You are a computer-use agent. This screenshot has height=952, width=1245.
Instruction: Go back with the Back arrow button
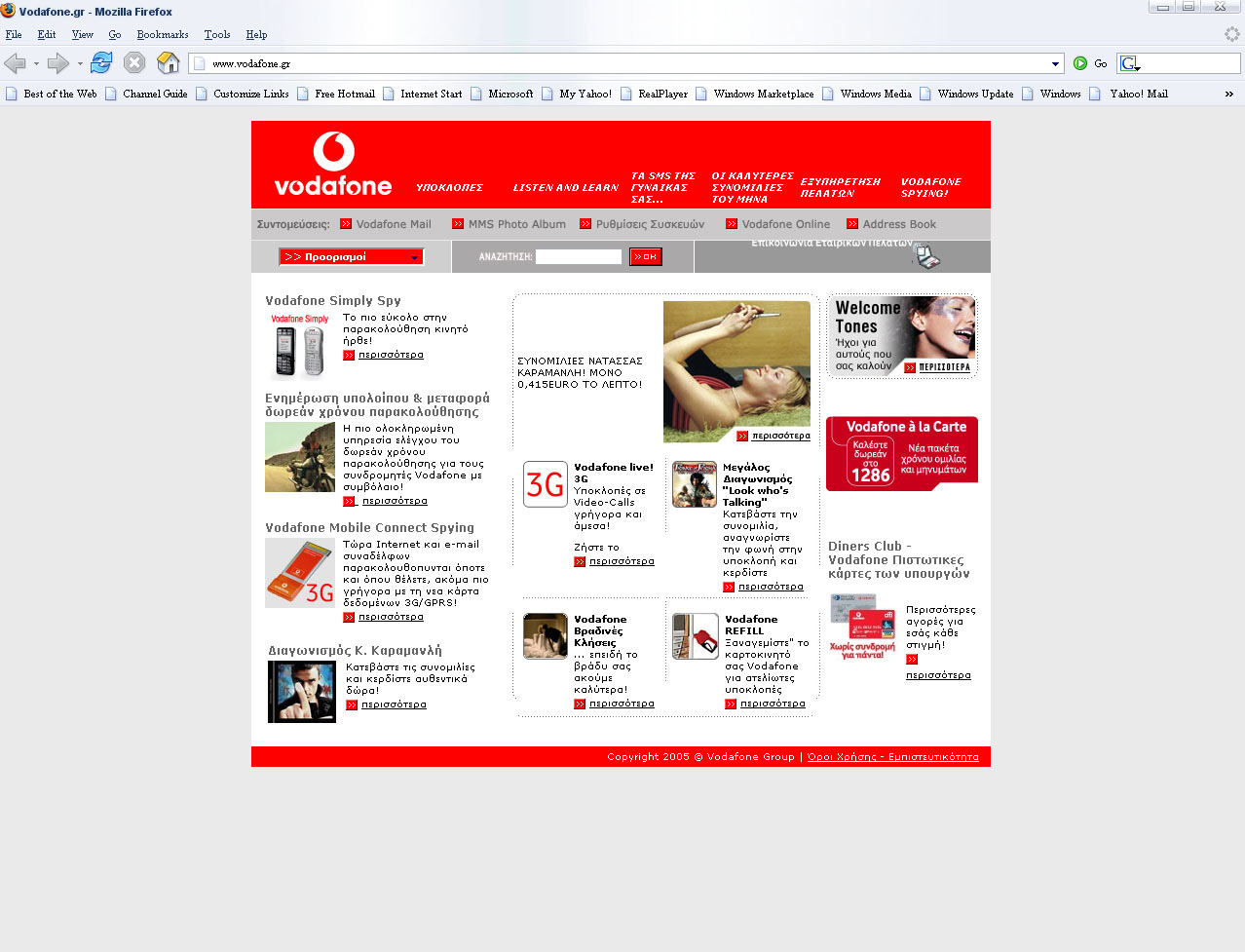pos(15,63)
